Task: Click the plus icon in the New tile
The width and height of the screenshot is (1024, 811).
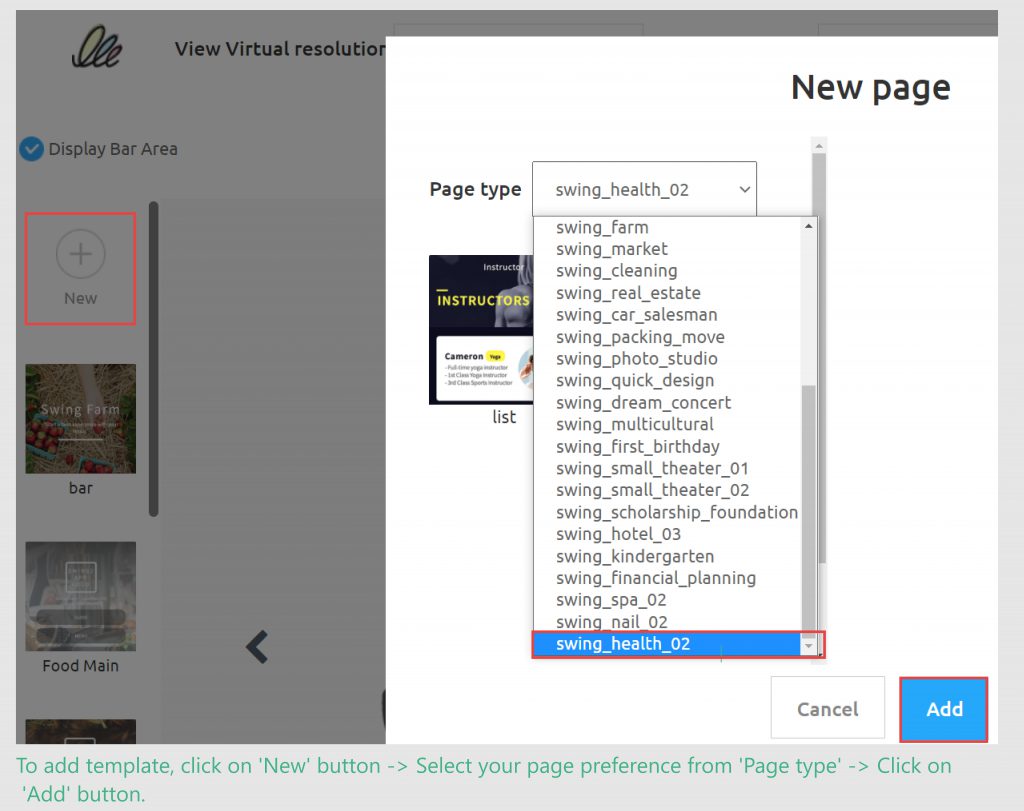Action: point(80,254)
